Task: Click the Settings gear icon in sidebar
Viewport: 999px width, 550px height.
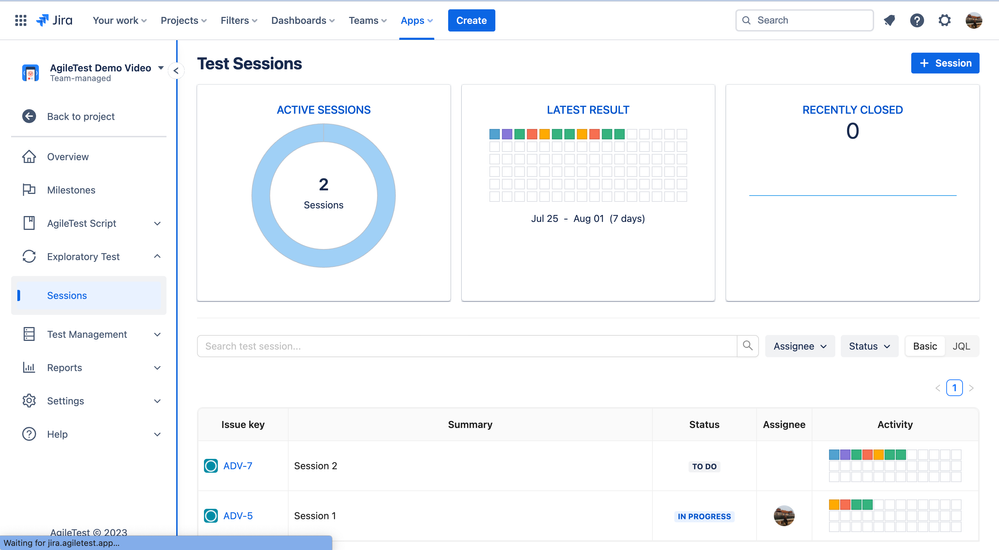Action: tap(29, 400)
